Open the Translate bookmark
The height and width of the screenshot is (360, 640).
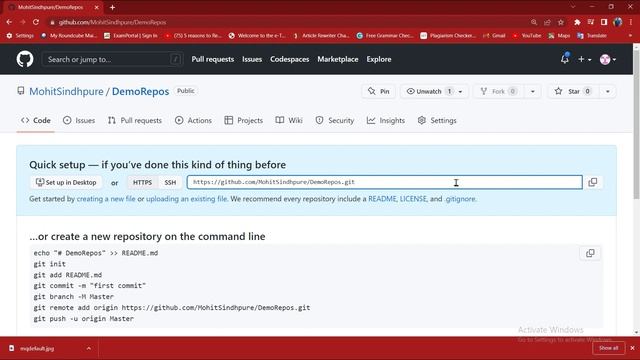tap(592, 36)
